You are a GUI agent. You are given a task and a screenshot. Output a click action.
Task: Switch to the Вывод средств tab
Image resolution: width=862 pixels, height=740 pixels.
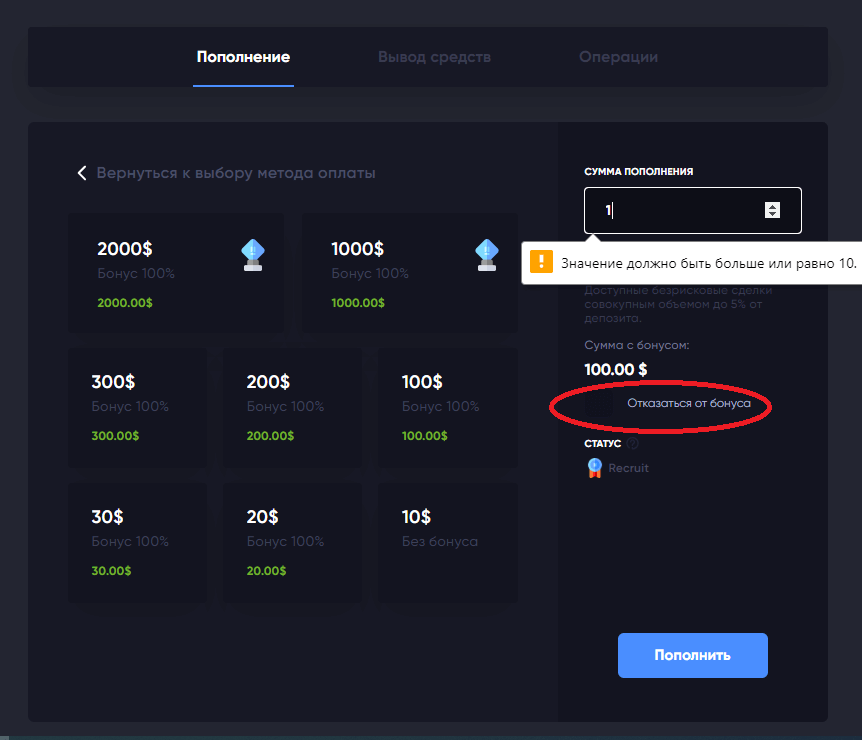click(434, 57)
